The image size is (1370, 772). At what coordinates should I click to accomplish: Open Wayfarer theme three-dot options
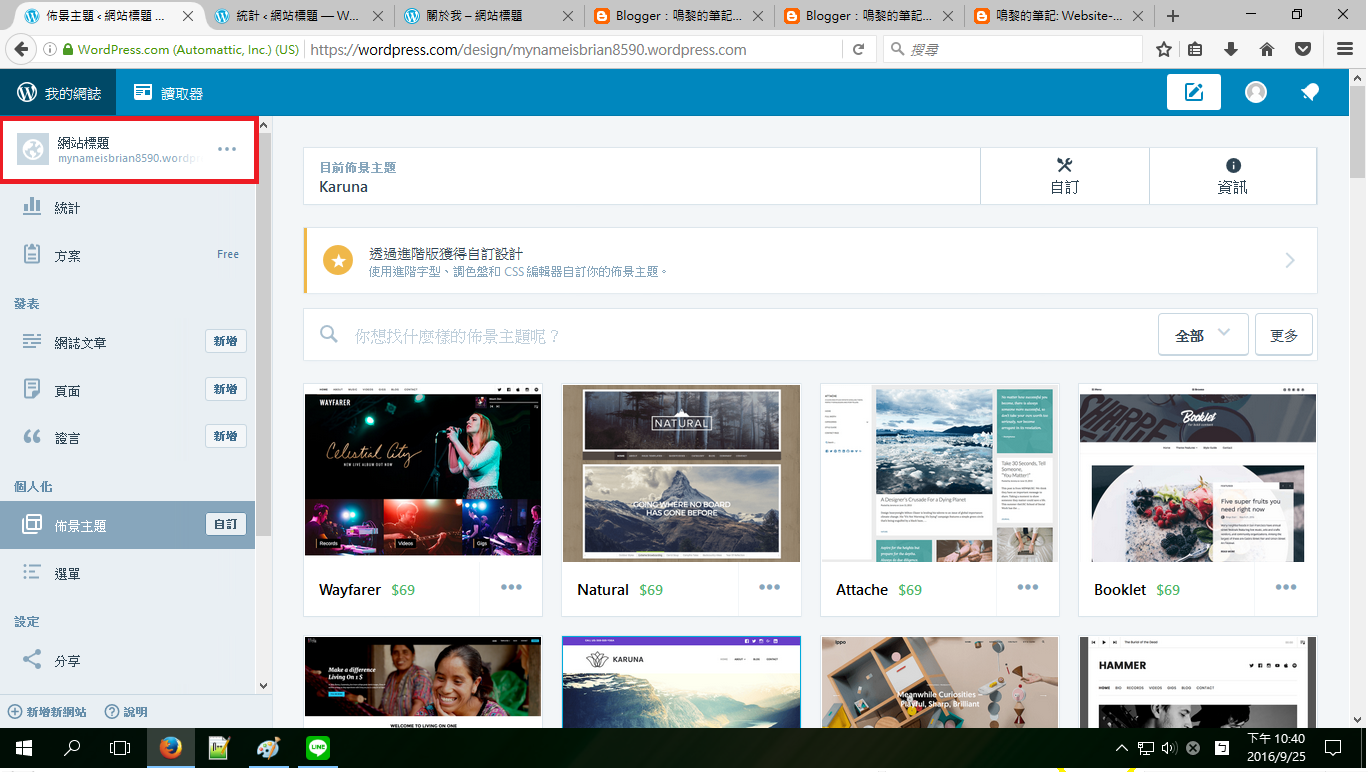pos(511,588)
